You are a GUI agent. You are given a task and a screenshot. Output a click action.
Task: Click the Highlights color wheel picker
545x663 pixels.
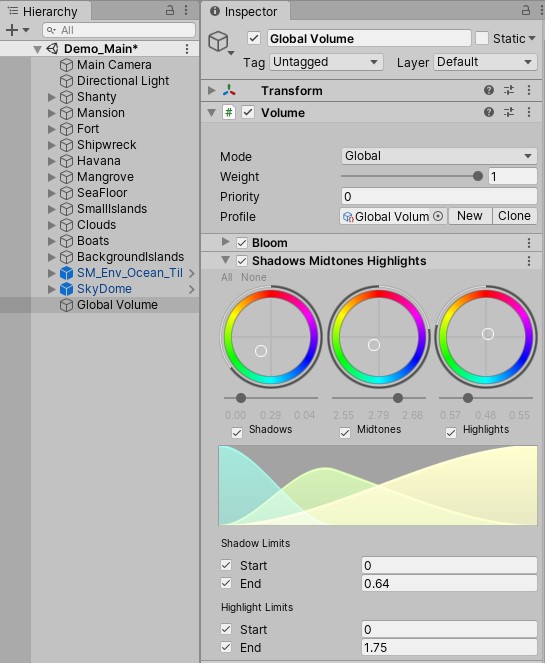click(x=487, y=334)
